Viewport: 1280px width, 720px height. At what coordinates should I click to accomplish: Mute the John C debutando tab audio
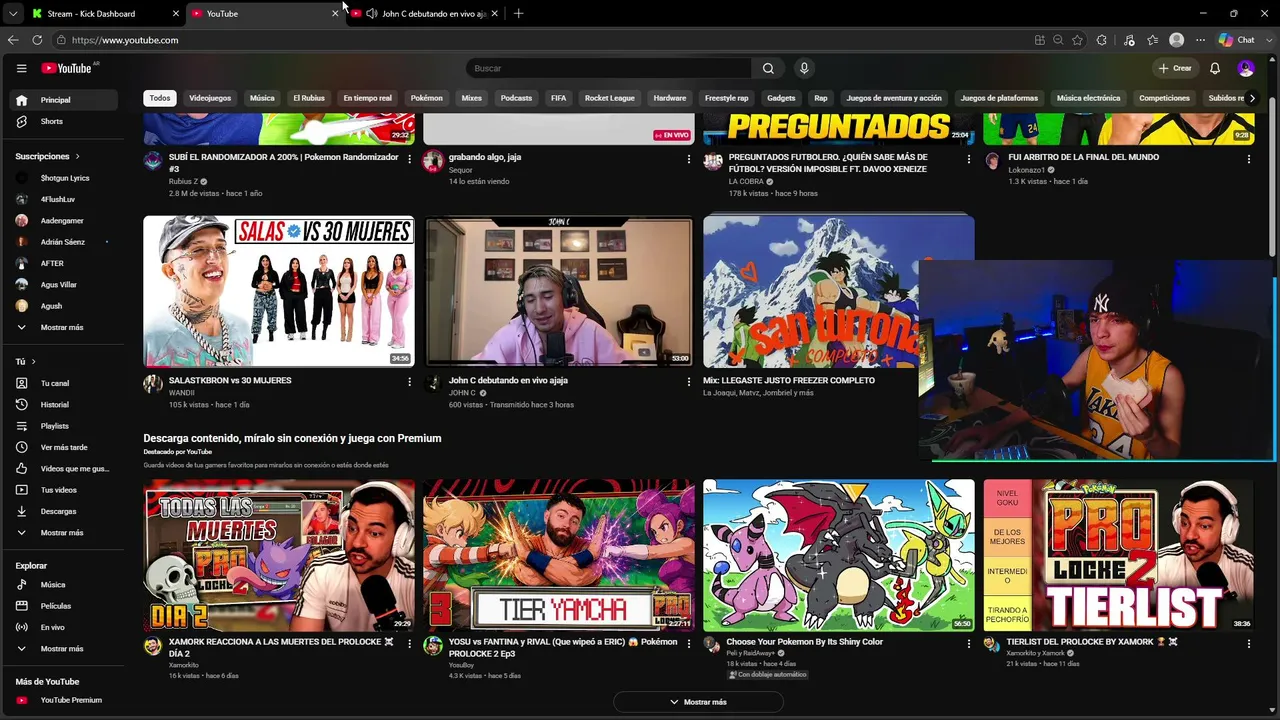tap(372, 13)
